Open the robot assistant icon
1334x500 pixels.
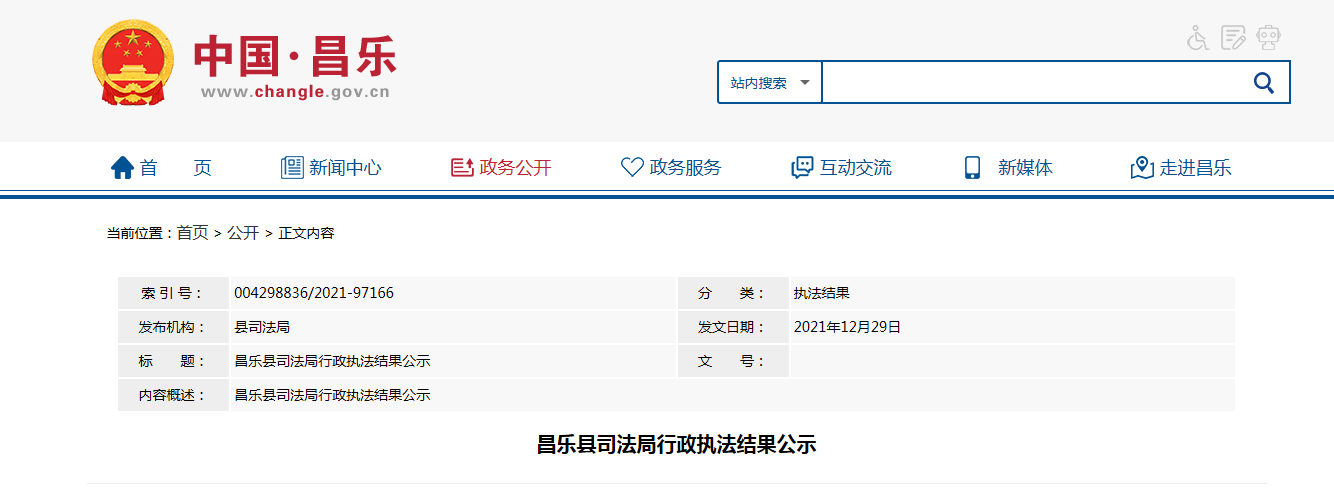click(x=1268, y=38)
